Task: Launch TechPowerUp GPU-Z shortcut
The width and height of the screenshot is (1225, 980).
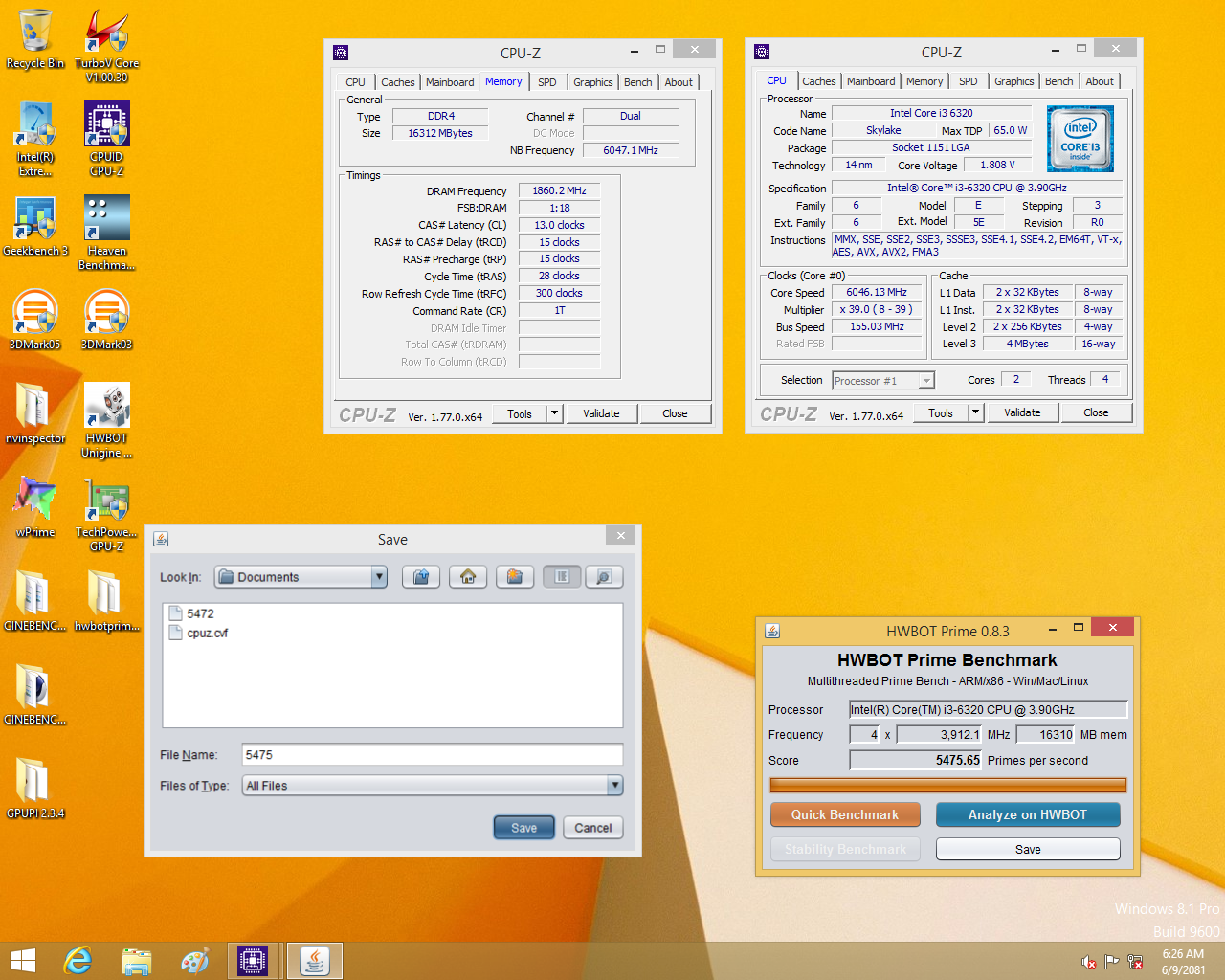Action: [106, 514]
